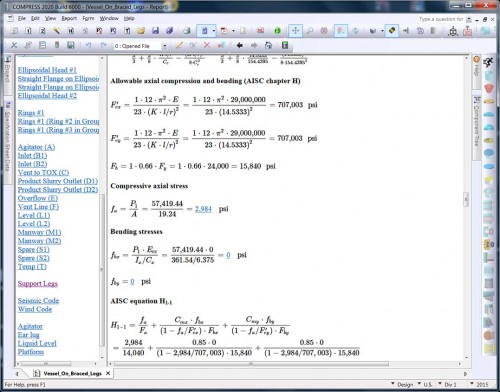The width and height of the screenshot is (500, 392).
Task: Open the Agitator (A) nozzle link
Action: (x=36, y=147)
